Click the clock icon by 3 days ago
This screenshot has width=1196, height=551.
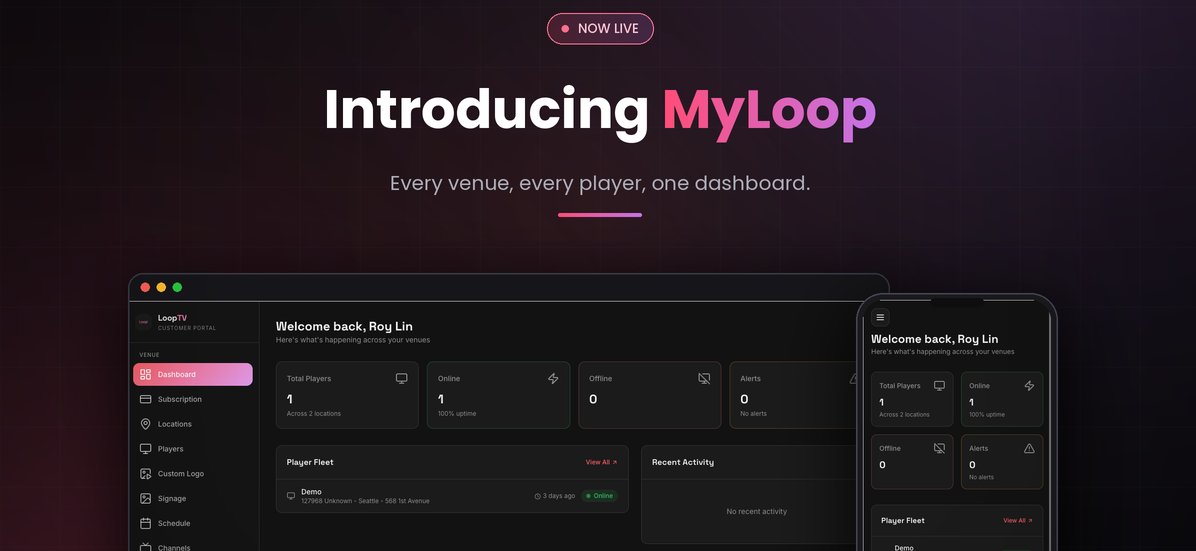coord(537,496)
